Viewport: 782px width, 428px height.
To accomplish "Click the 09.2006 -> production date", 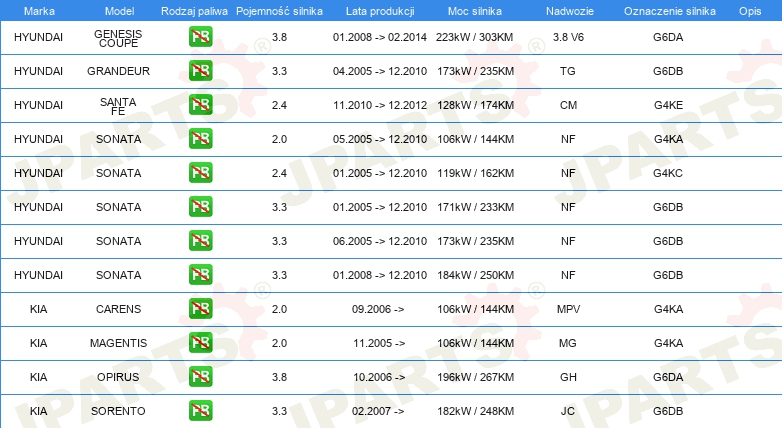I will [378, 309].
